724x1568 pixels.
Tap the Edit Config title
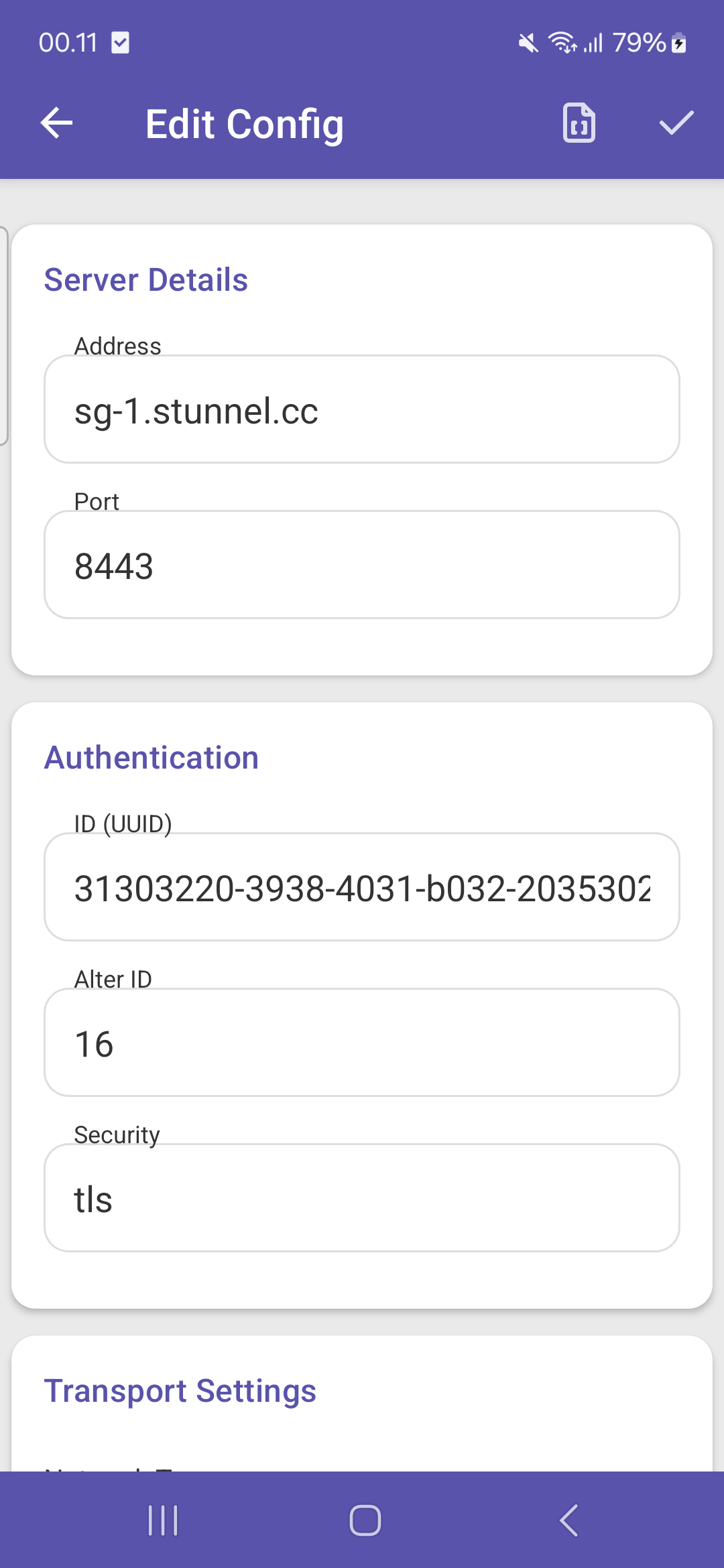tap(245, 125)
